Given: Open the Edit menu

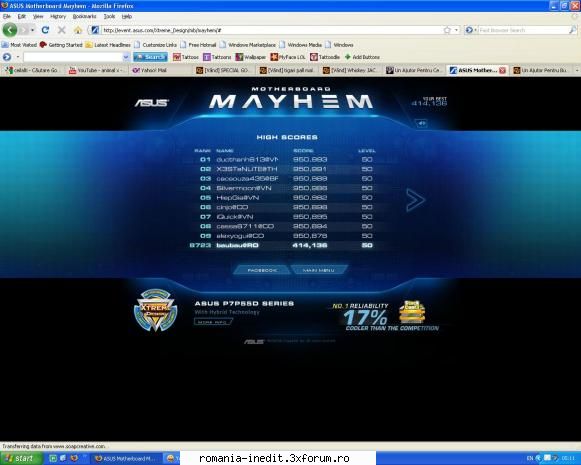Looking at the screenshot, I should click(21, 16).
